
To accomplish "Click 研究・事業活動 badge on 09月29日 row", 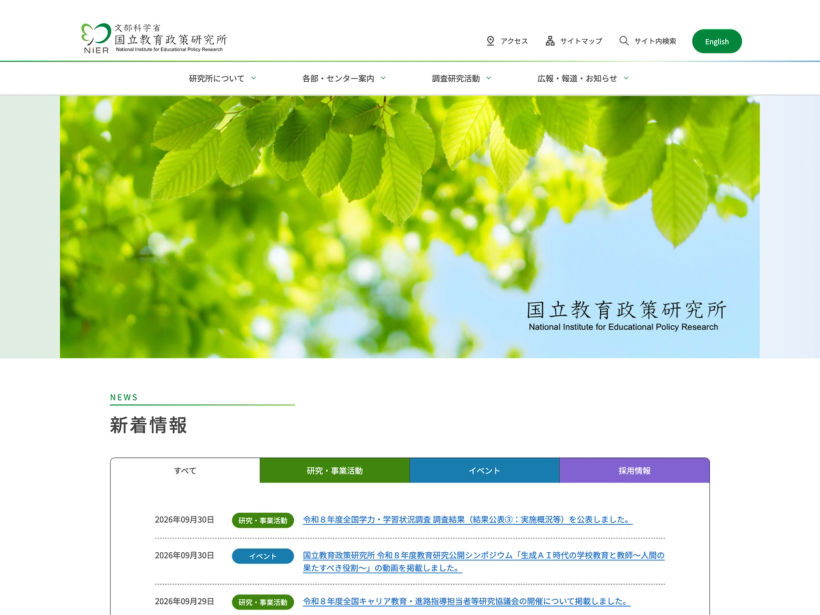I will pyautogui.click(x=263, y=602).
